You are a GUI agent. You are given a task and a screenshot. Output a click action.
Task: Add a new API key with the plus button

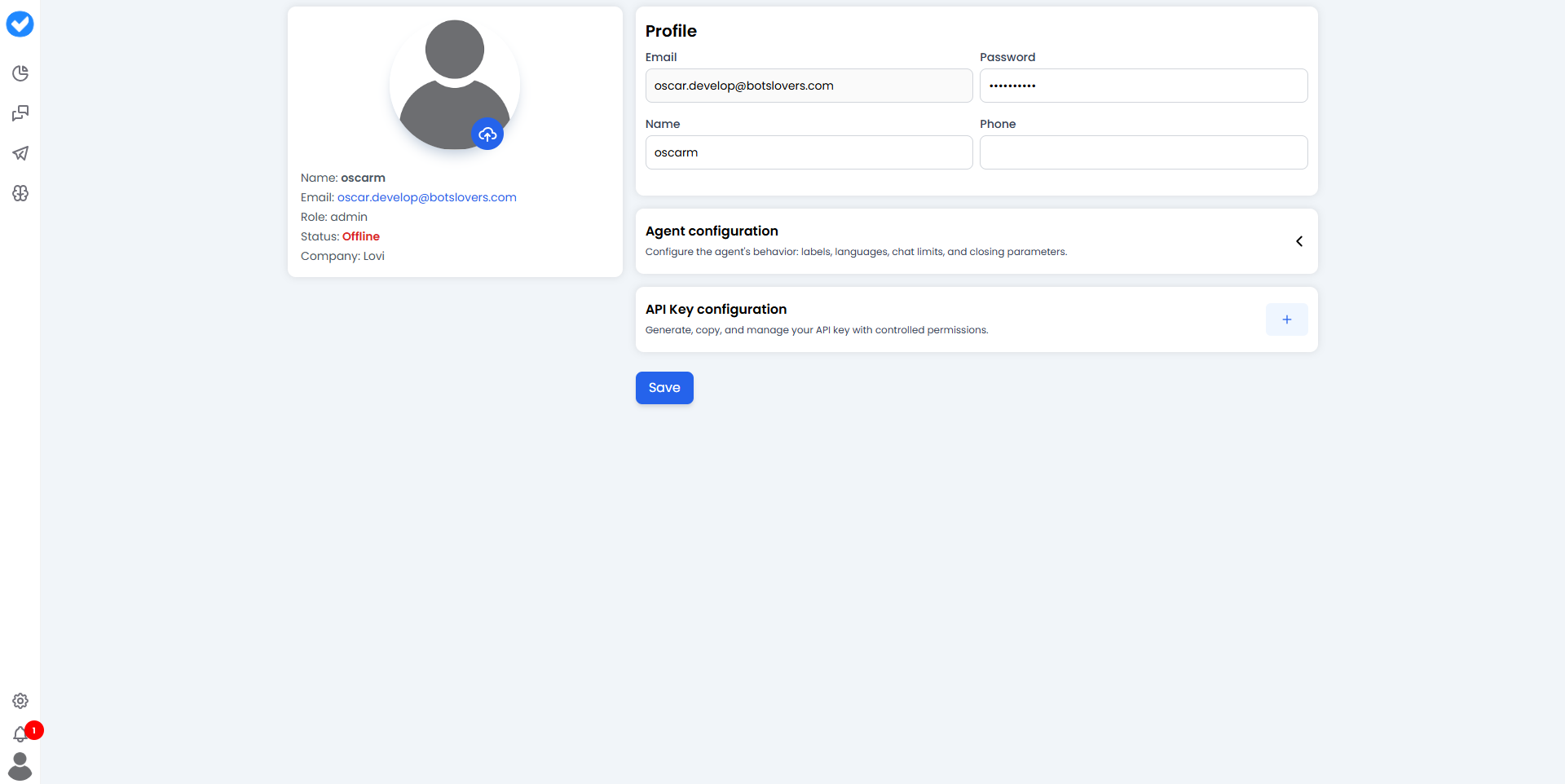click(x=1286, y=319)
